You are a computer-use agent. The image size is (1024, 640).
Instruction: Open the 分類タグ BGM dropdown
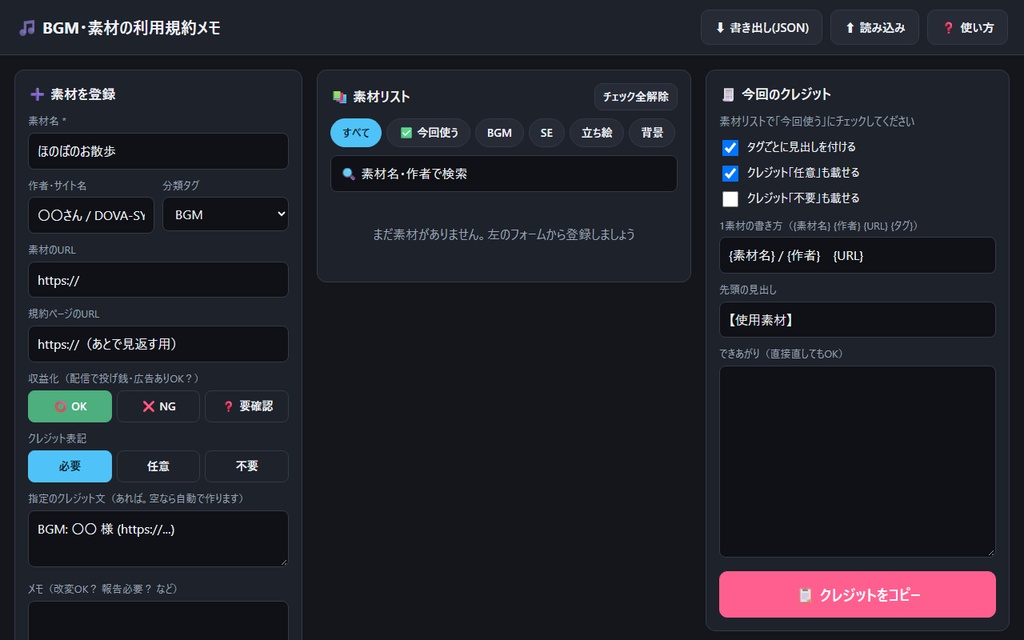tap(225, 214)
